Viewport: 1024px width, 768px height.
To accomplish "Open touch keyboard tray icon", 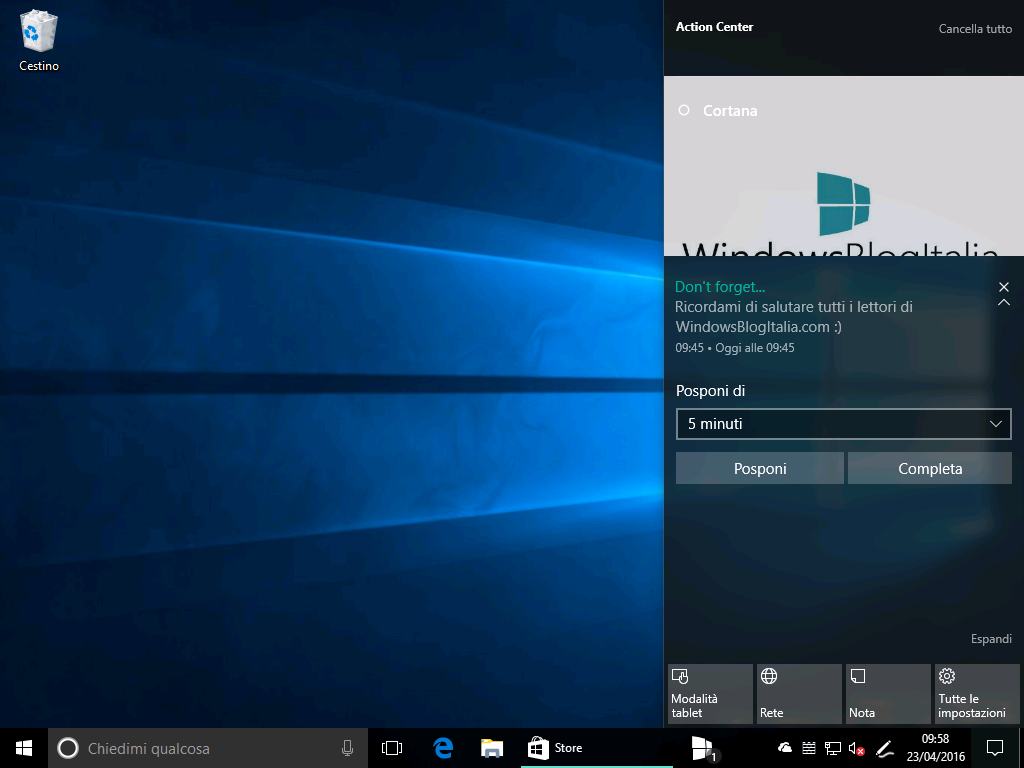I will (x=808, y=748).
